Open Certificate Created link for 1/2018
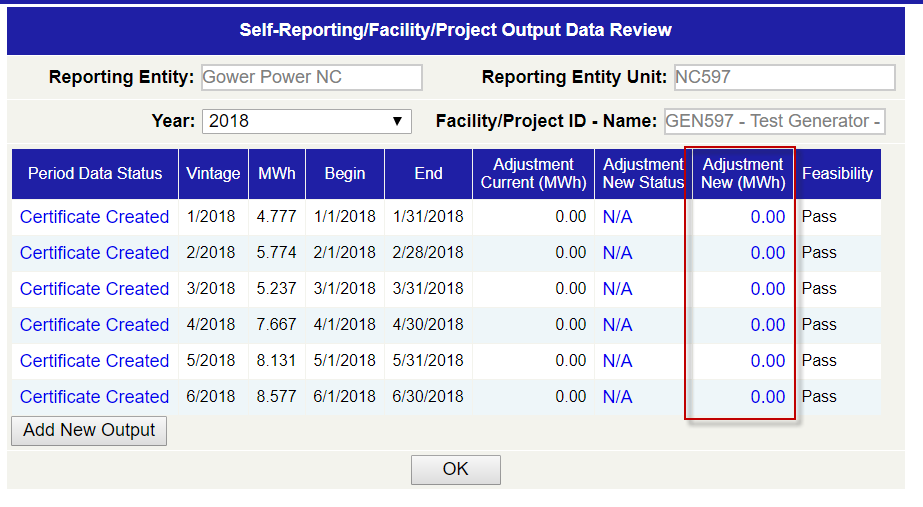Image resolution: width=923 pixels, height=507 pixels. point(94,217)
